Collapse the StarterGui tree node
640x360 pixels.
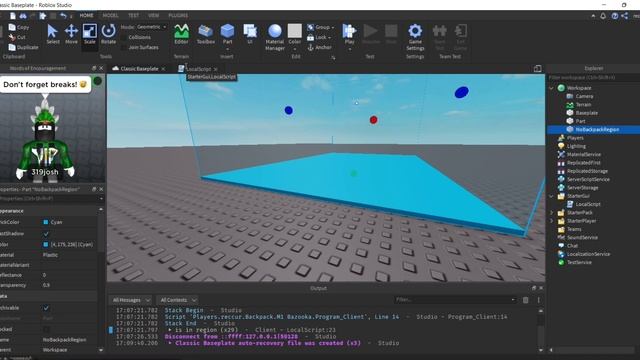(551, 196)
